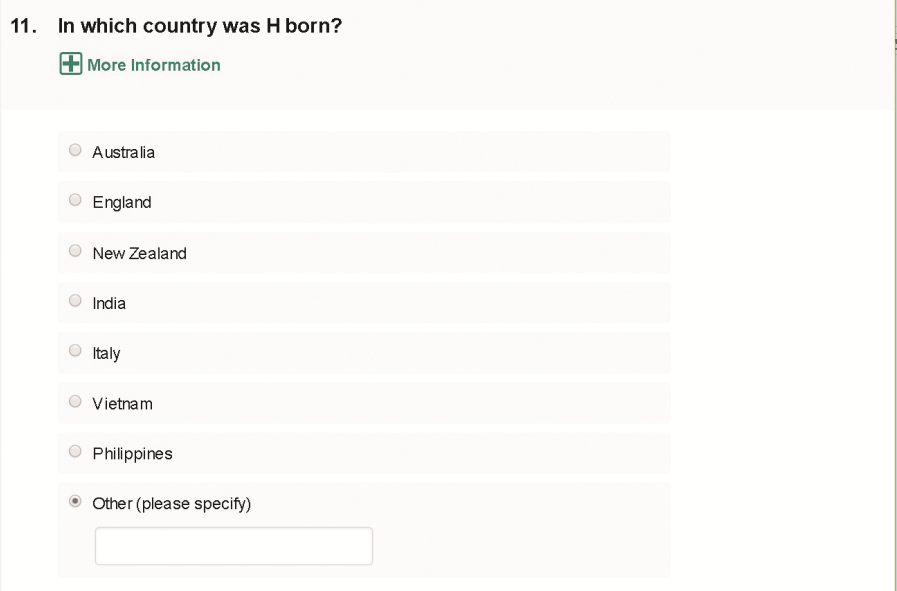The height and width of the screenshot is (591, 897).
Task: Click the 'Australia' option label text
Action: (x=123, y=153)
